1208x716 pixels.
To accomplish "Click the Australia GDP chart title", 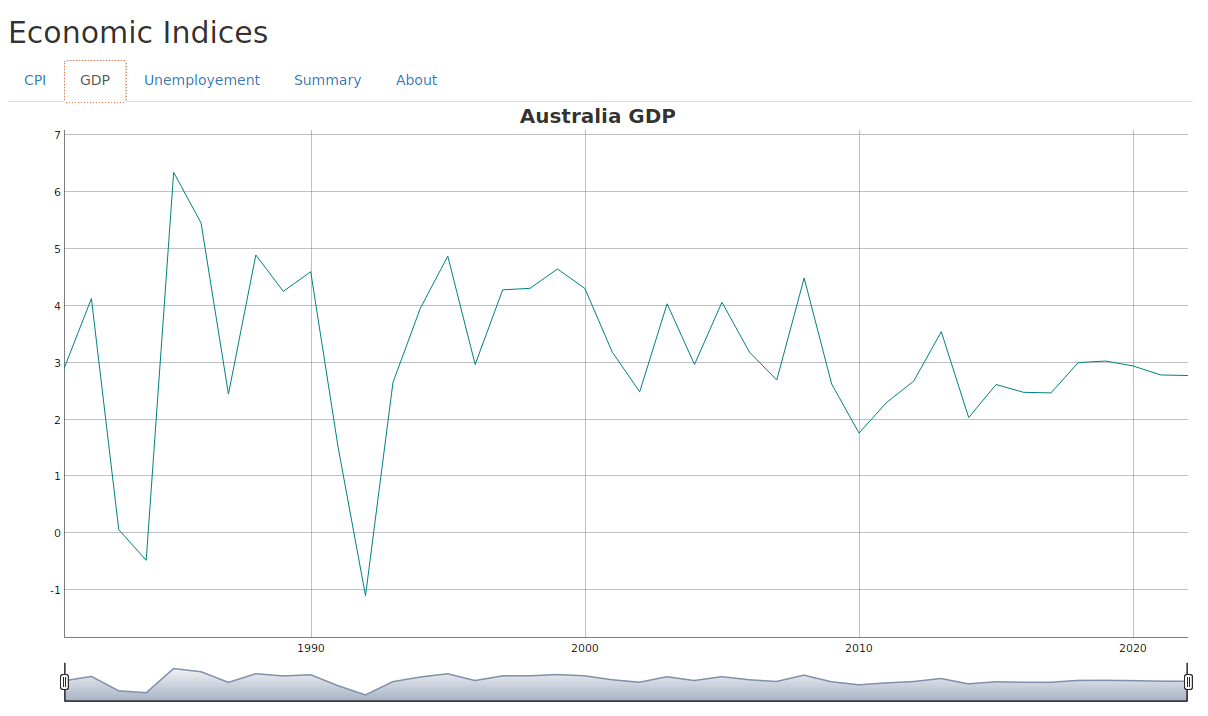I will pos(597,116).
